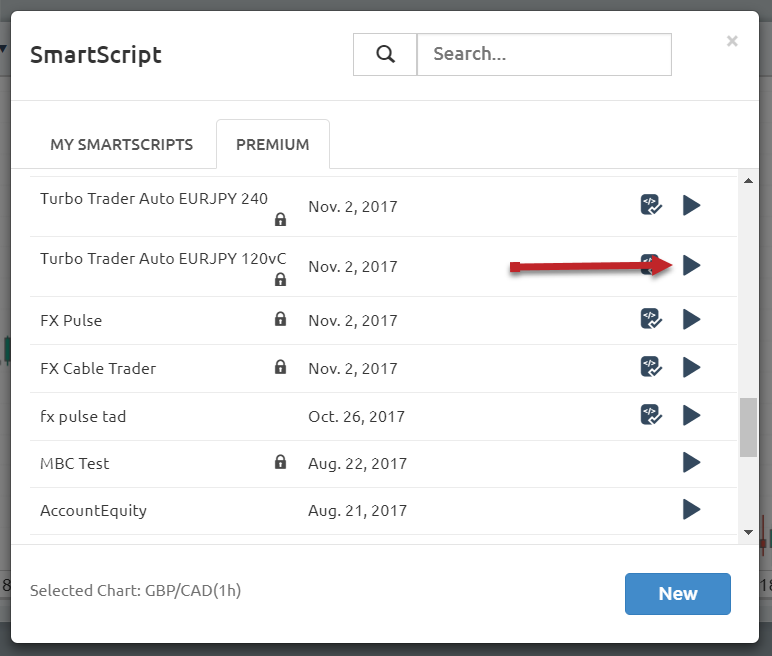
Task: Focus the Search input field
Action: point(544,54)
